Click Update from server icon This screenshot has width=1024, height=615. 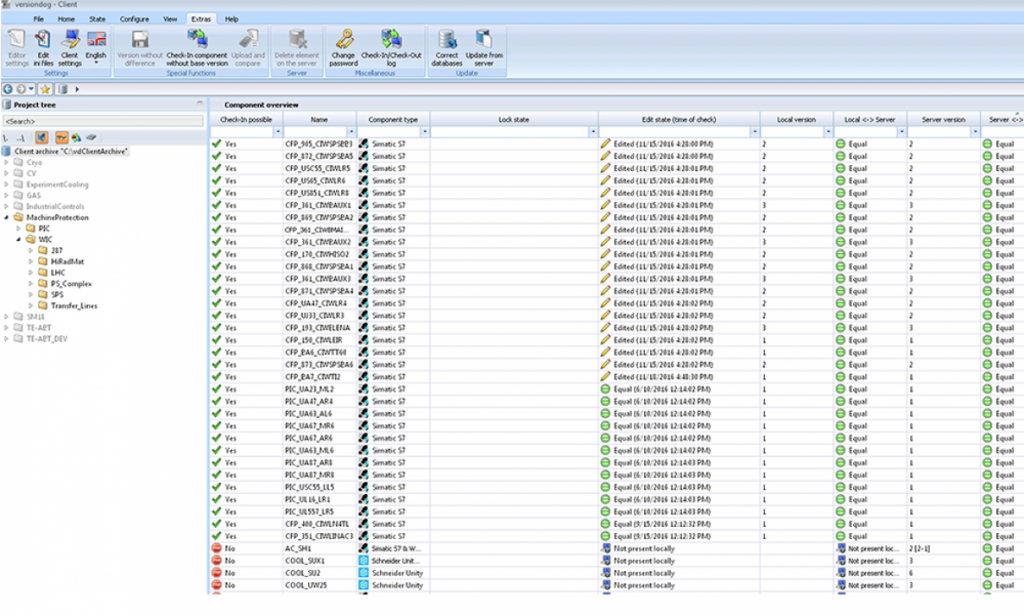[x=484, y=41]
